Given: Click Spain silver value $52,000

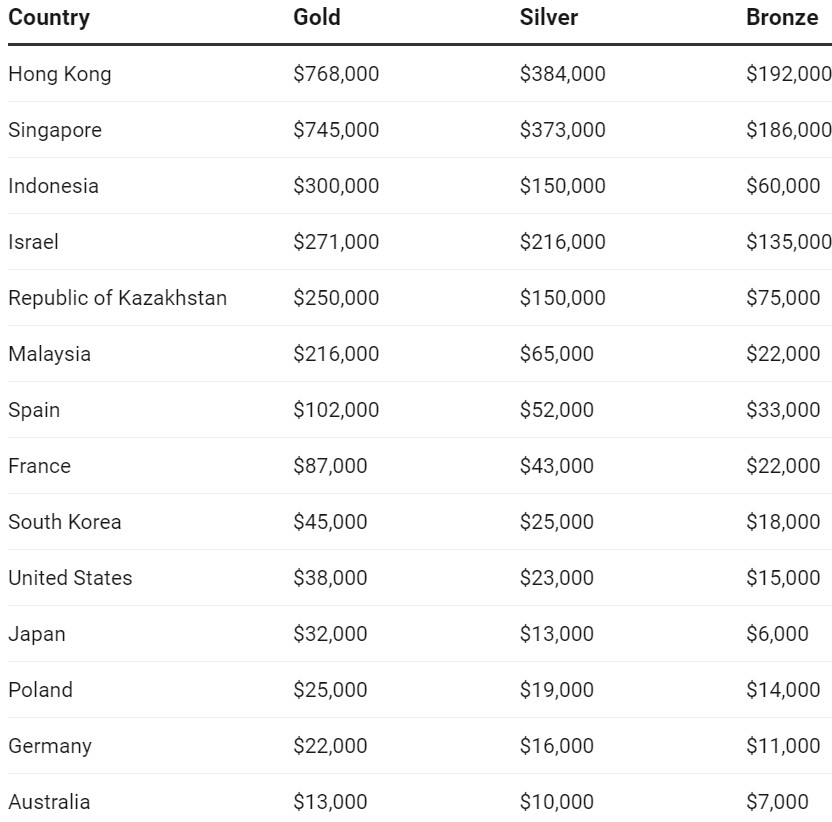Looking at the screenshot, I should [557, 410].
